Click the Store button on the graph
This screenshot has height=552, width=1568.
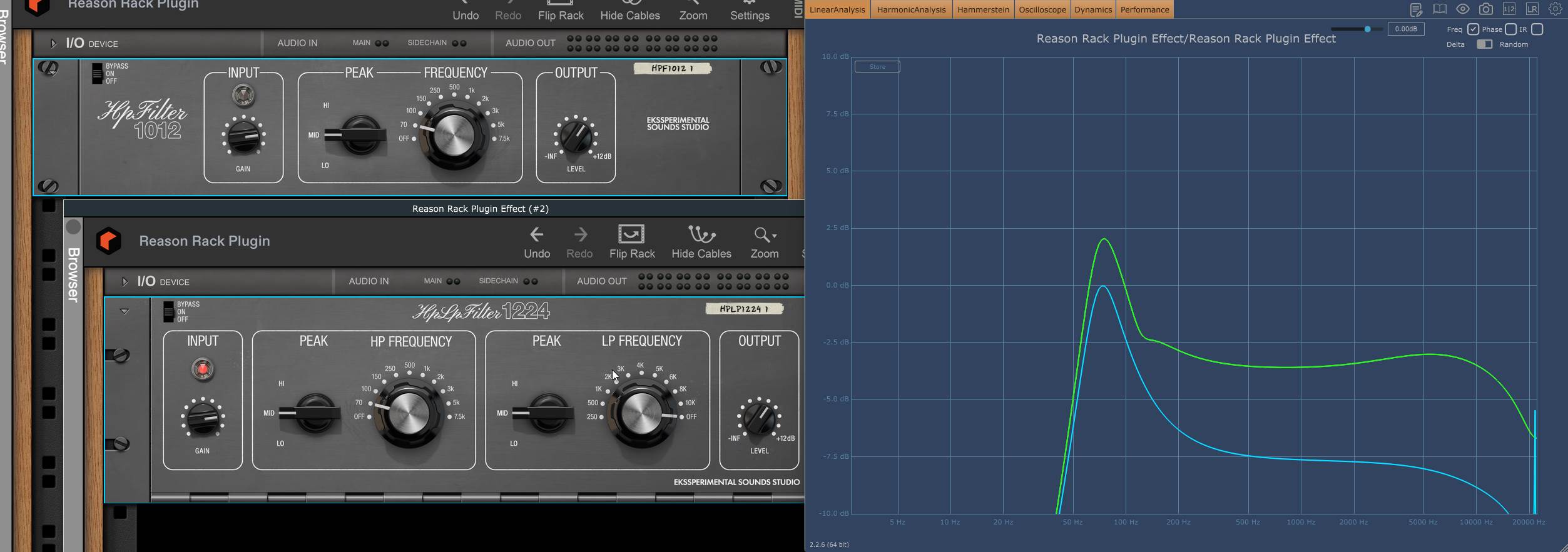(877, 66)
